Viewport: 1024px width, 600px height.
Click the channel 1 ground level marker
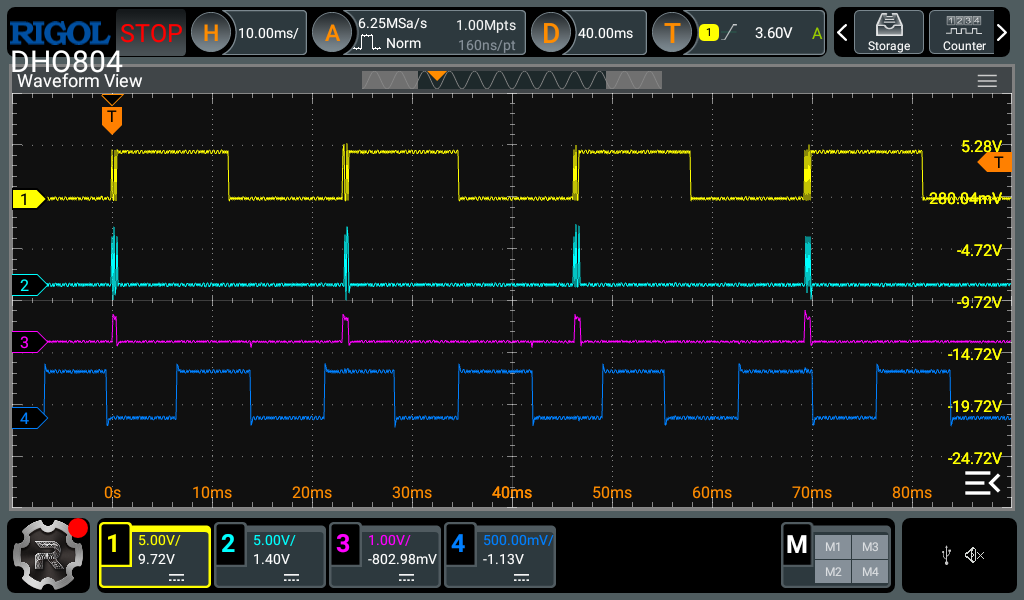(x=28, y=199)
